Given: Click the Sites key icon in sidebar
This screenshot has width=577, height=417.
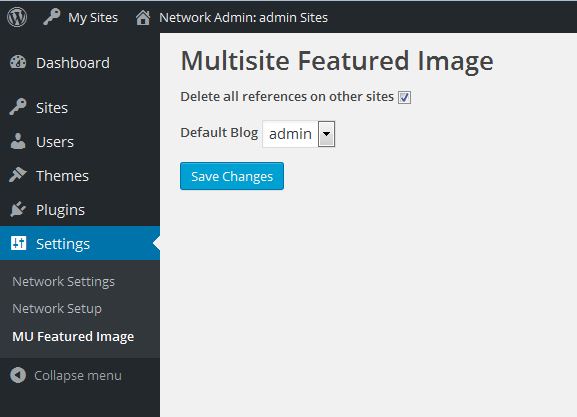Looking at the screenshot, I should pyautogui.click(x=18, y=107).
